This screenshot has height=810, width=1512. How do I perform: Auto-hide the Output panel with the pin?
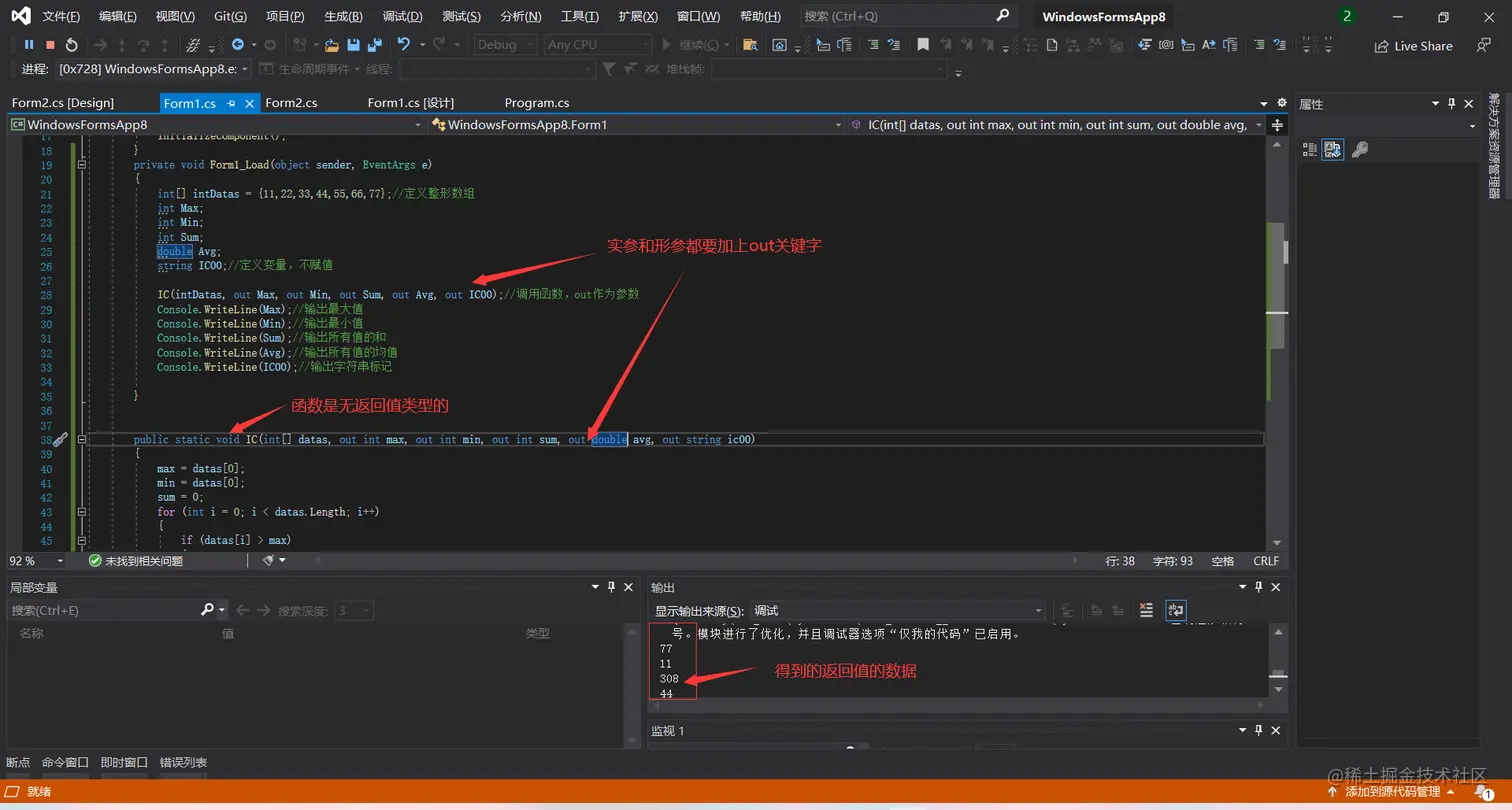pyautogui.click(x=1261, y=587)
